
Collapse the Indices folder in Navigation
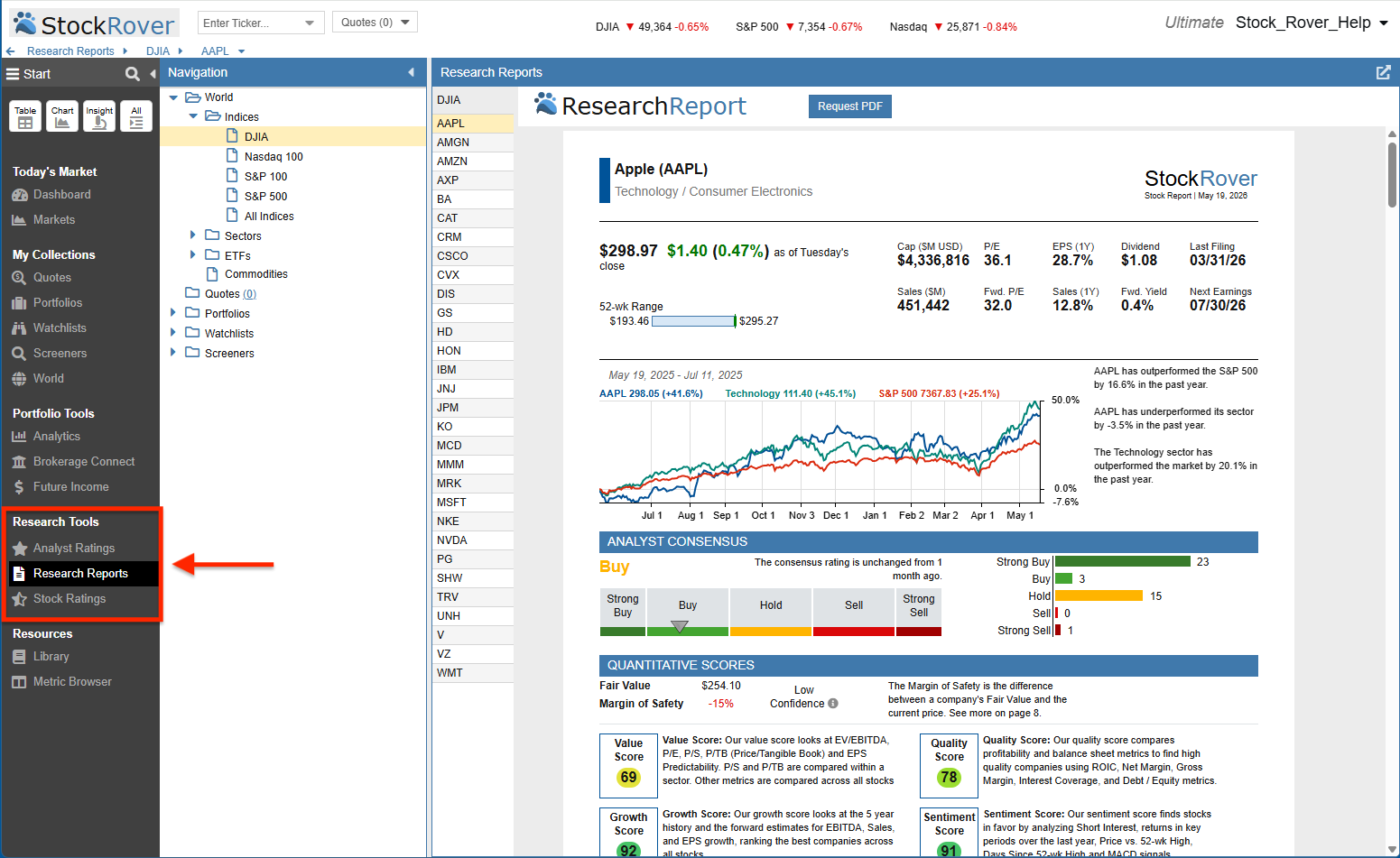tap(193, 116)
